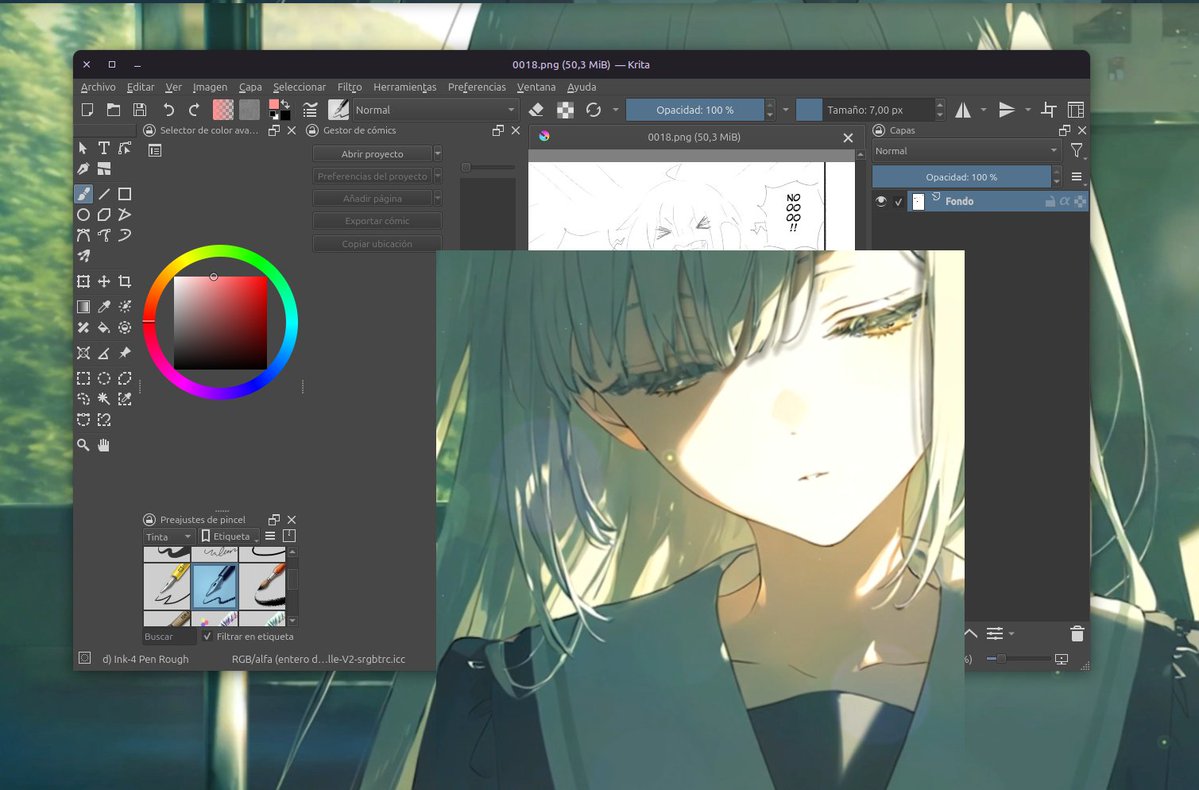The image size is (1199, 790).
Task: Toggle Eraser mode in toolbar
Action: pyautogui.click(x=536, y=109)
